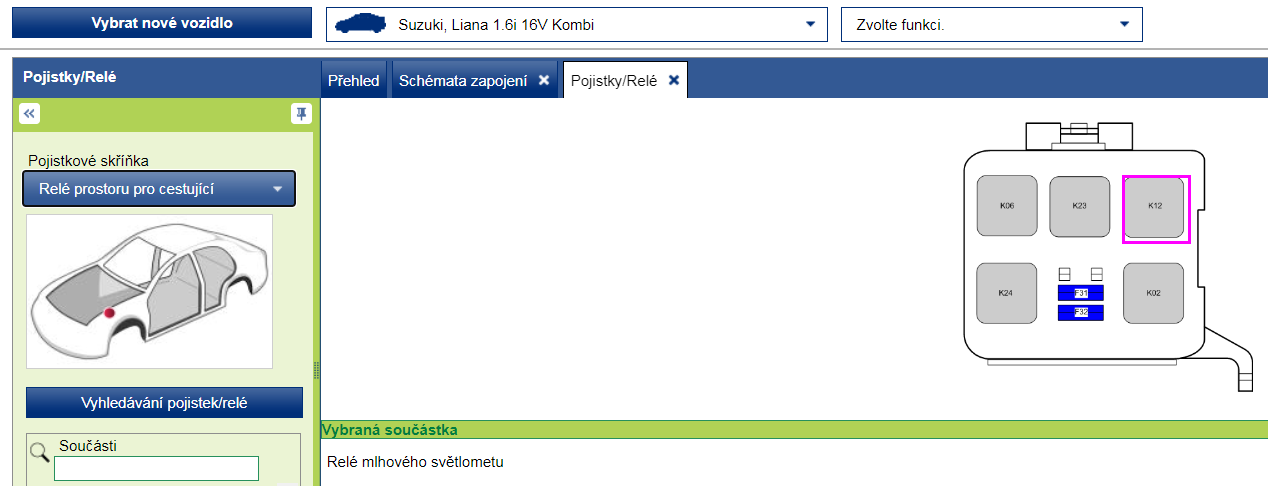This screenshot has height=486, width=1268.
Task: Click the blue F32 fuse
Action: [1080, 313]
